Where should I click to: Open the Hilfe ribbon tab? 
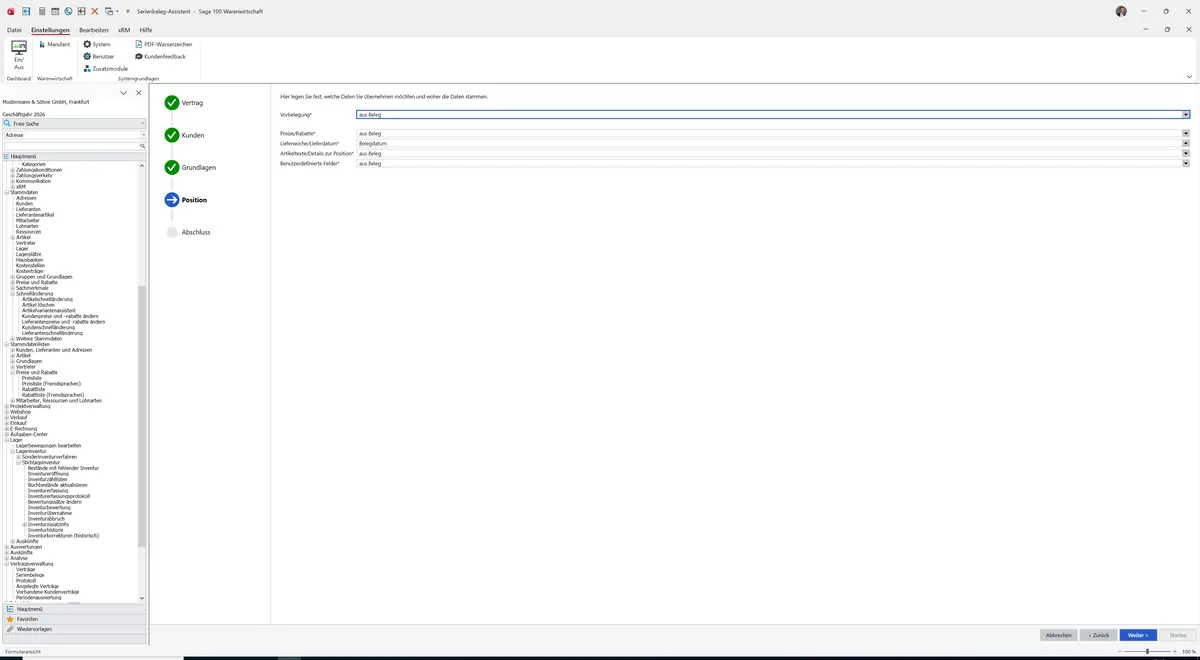[146, 30]
